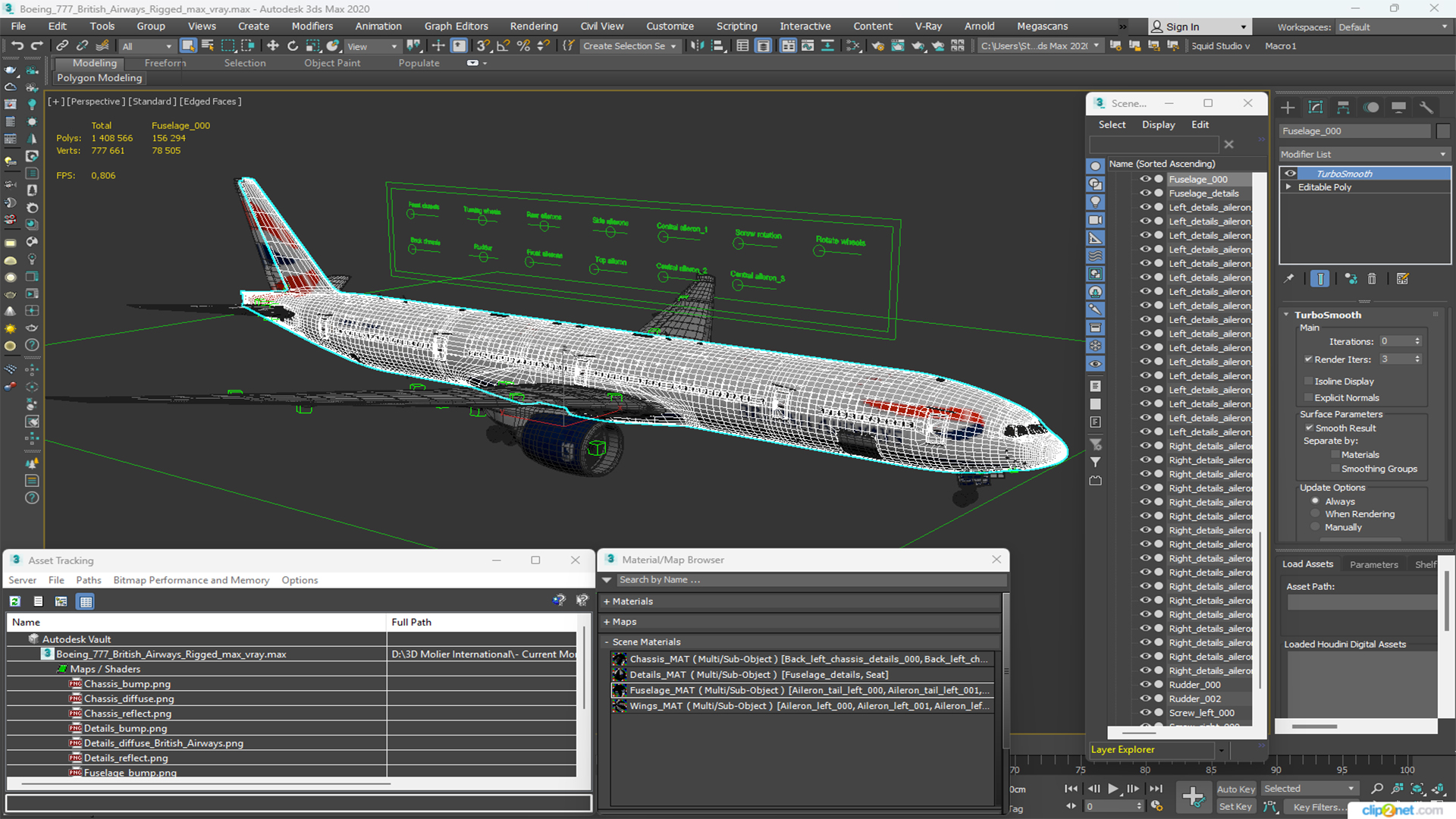Screen dimensions: 1456x819
Task: Activate the Select and Rotate tool
Action: click(293, 46)
